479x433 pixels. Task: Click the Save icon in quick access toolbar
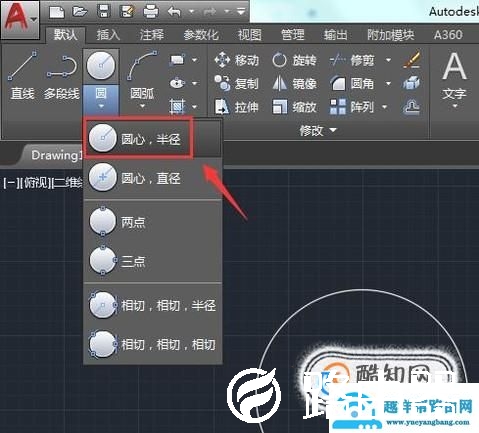pyautogui.click(x=104, y=12)
